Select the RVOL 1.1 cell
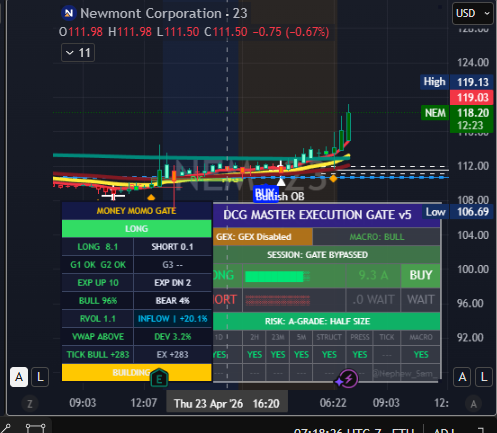 click(98, 319)
